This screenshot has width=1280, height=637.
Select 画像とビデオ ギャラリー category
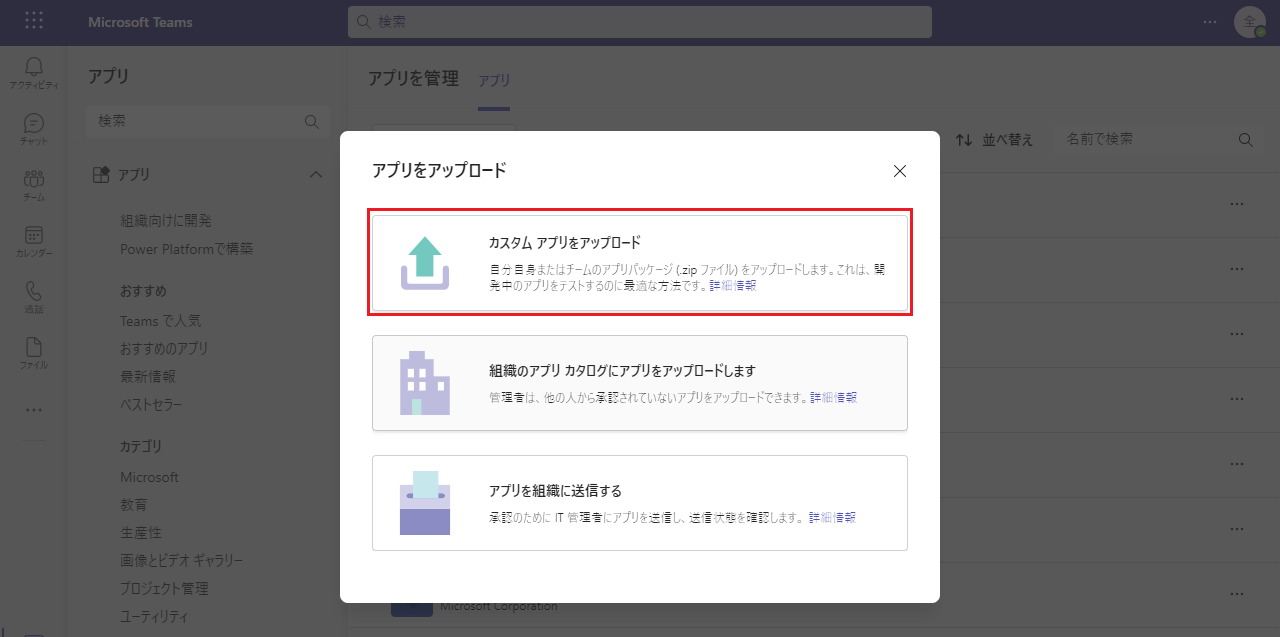pyautogui.click(x=182, y=561)
